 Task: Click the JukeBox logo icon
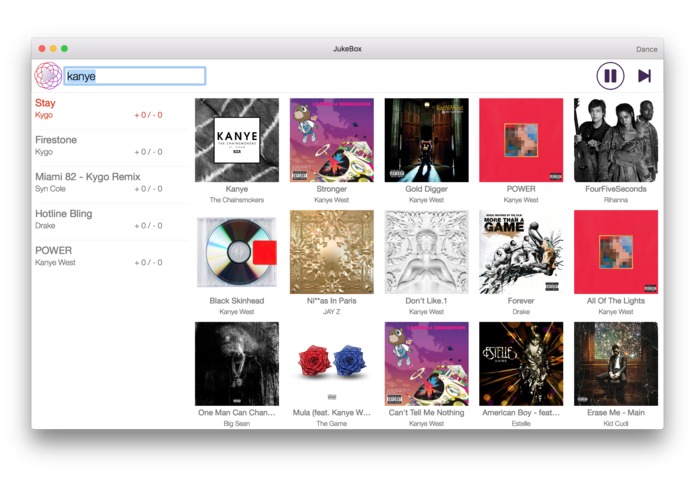tap(48, 76)
